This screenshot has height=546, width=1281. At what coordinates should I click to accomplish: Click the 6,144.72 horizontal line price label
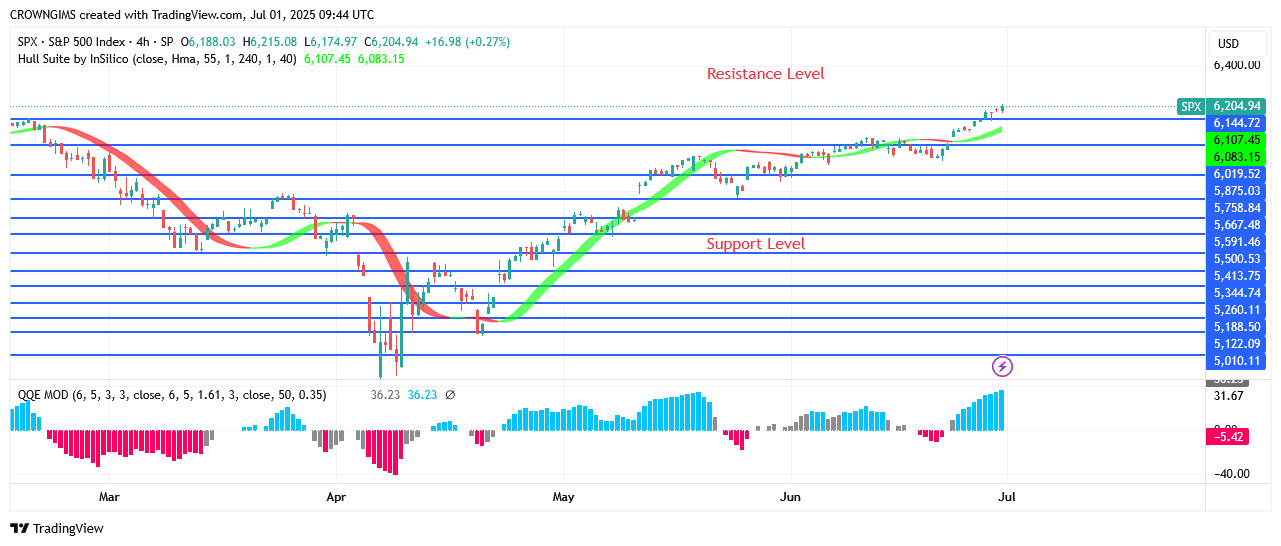tap(1237, 122)
